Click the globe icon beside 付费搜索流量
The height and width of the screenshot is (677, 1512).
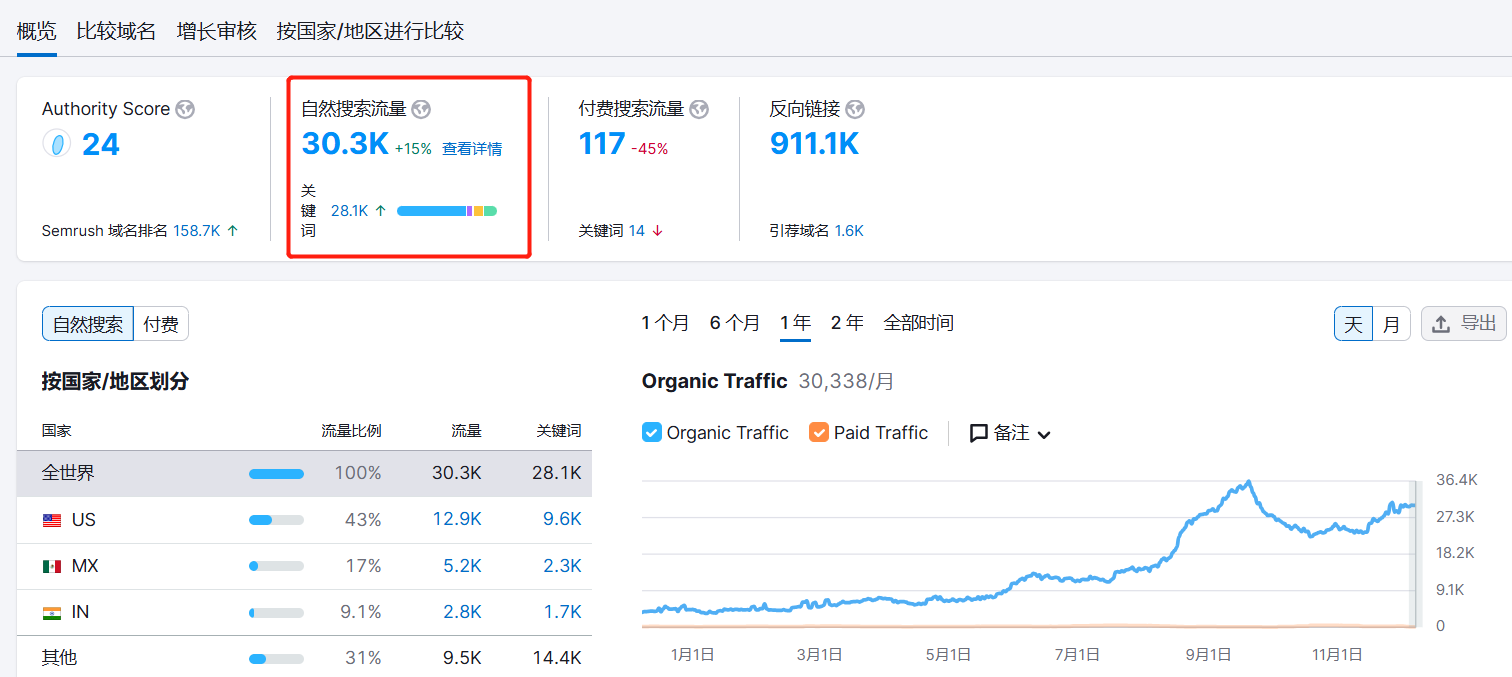tap(699, 110)
